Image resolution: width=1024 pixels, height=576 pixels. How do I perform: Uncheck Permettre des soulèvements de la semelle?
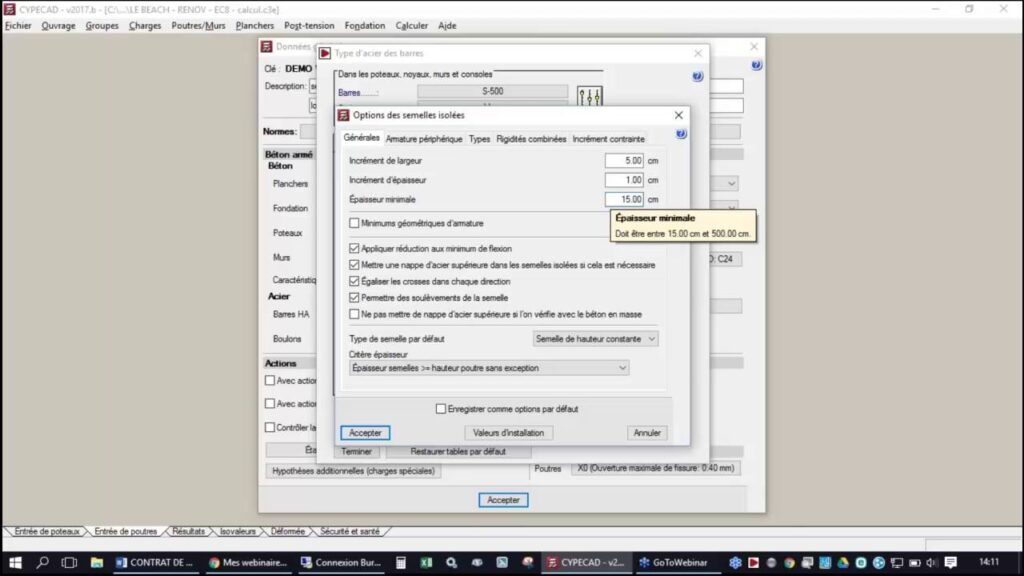coord(354,298)
